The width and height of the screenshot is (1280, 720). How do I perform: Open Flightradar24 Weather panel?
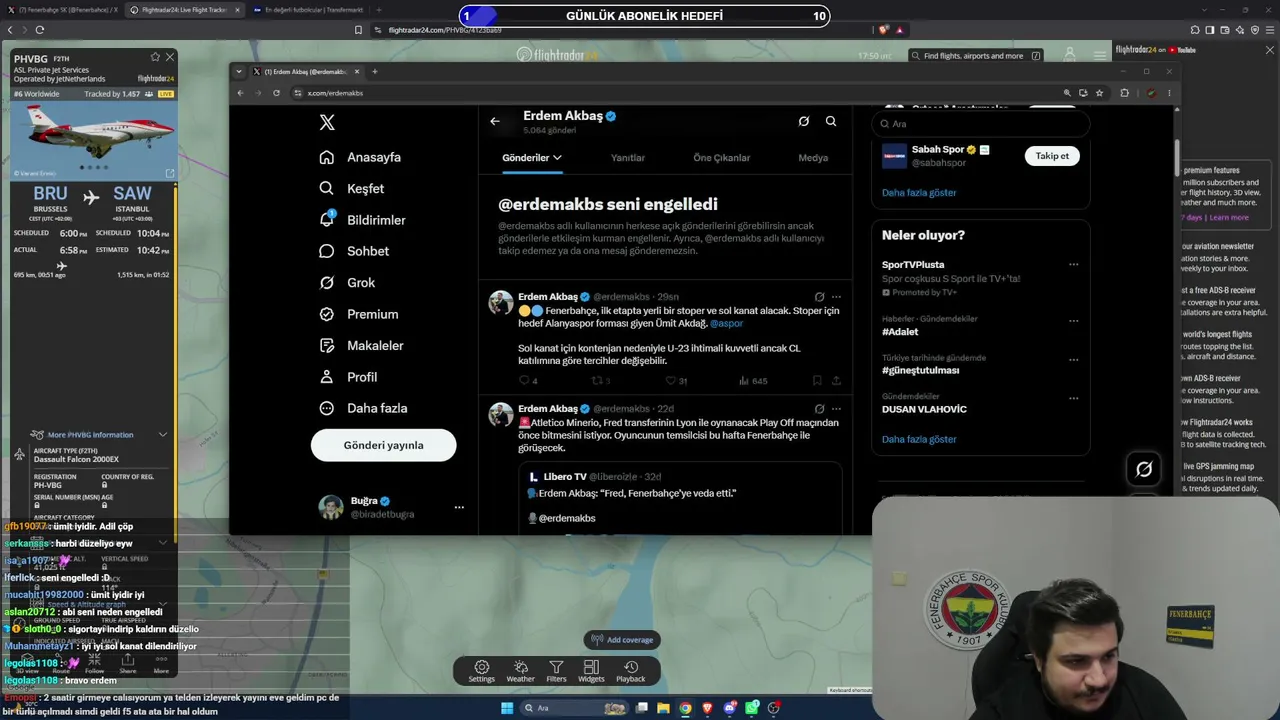520,671
